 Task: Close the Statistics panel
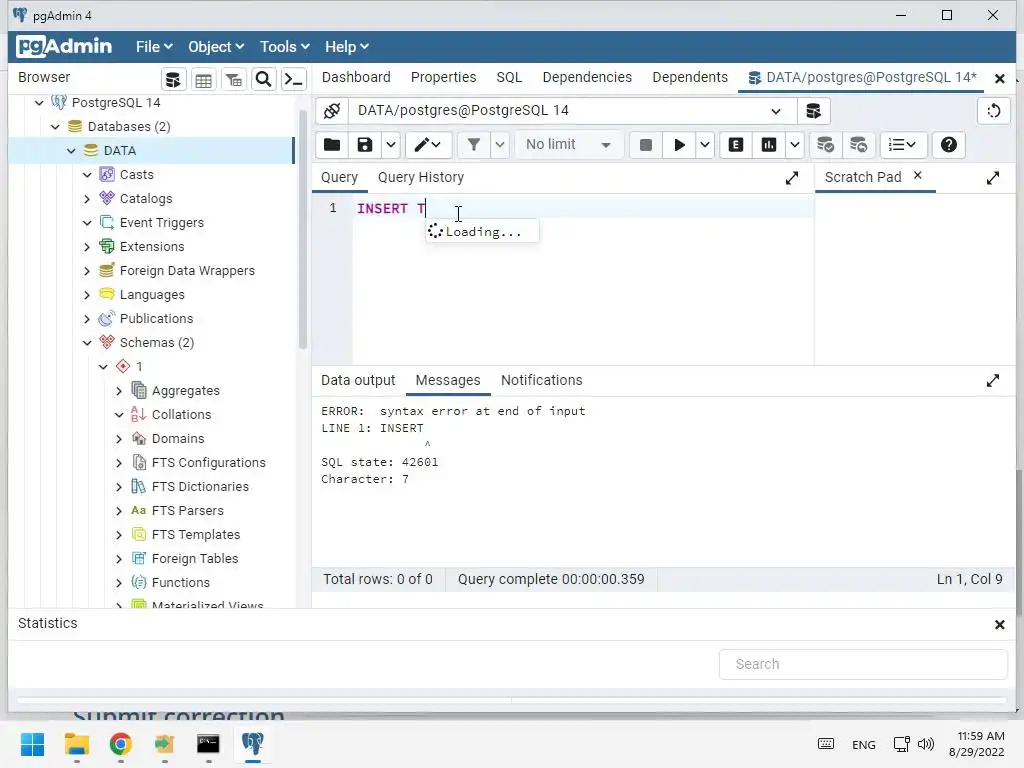999,625
